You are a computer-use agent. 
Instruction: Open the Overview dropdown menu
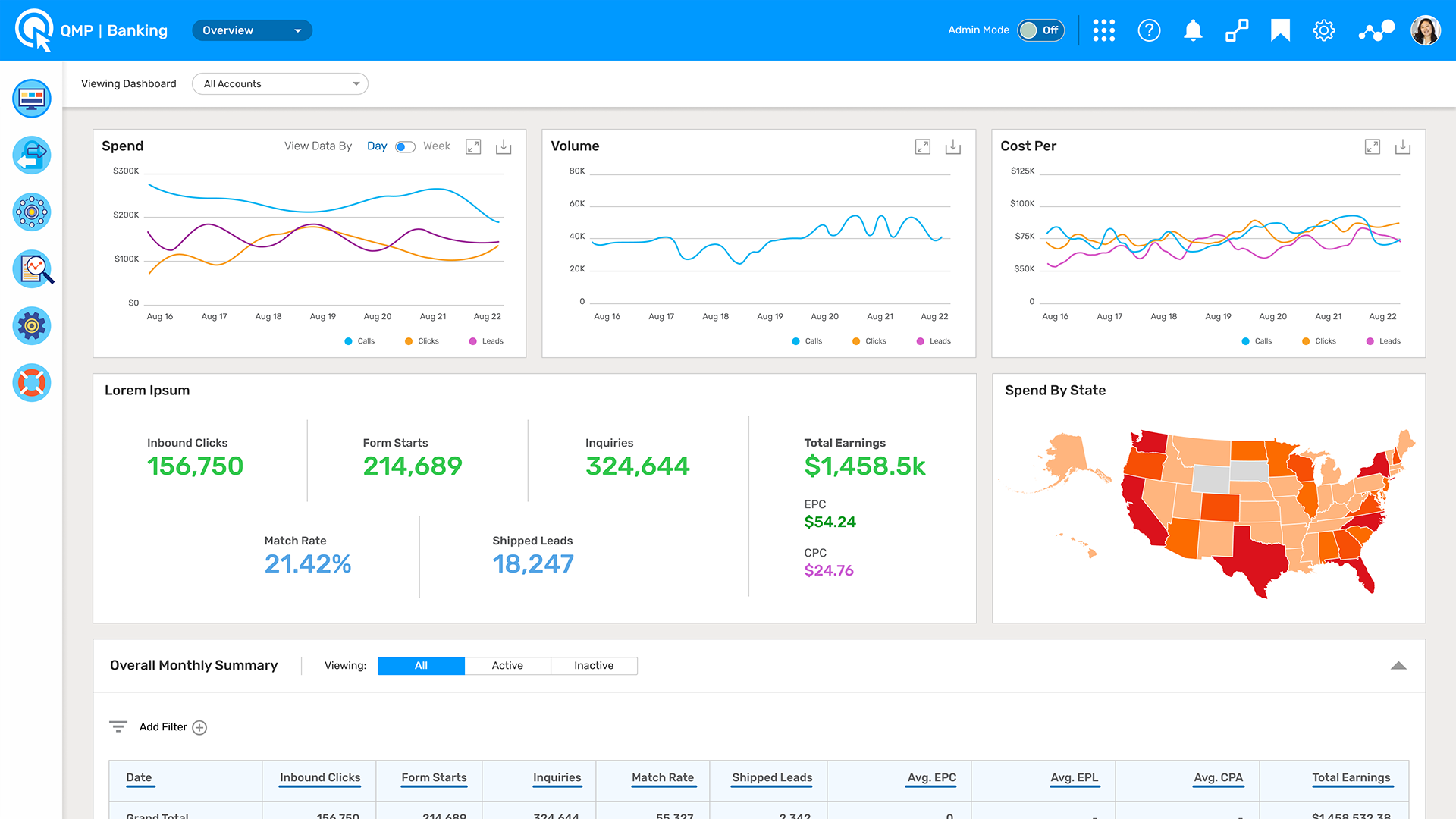[x=252, y=30]
